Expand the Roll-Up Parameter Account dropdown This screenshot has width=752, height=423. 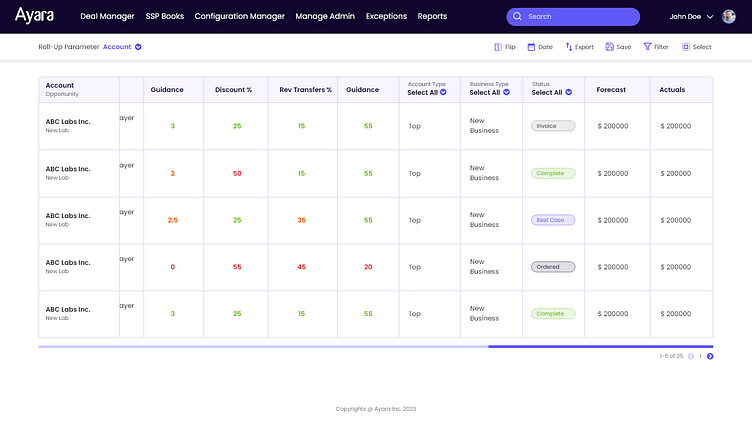click(x=138, y=47)
